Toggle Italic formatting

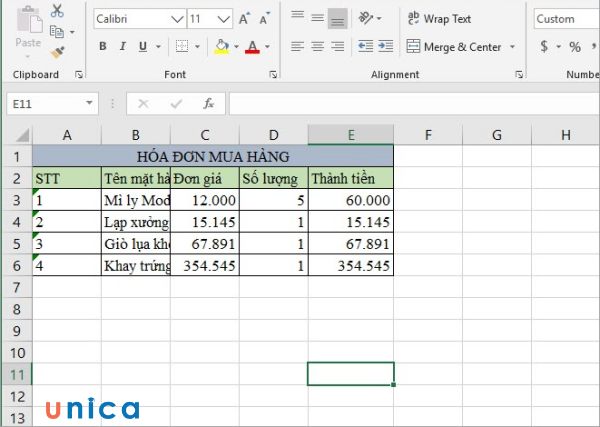coord(122,46)
